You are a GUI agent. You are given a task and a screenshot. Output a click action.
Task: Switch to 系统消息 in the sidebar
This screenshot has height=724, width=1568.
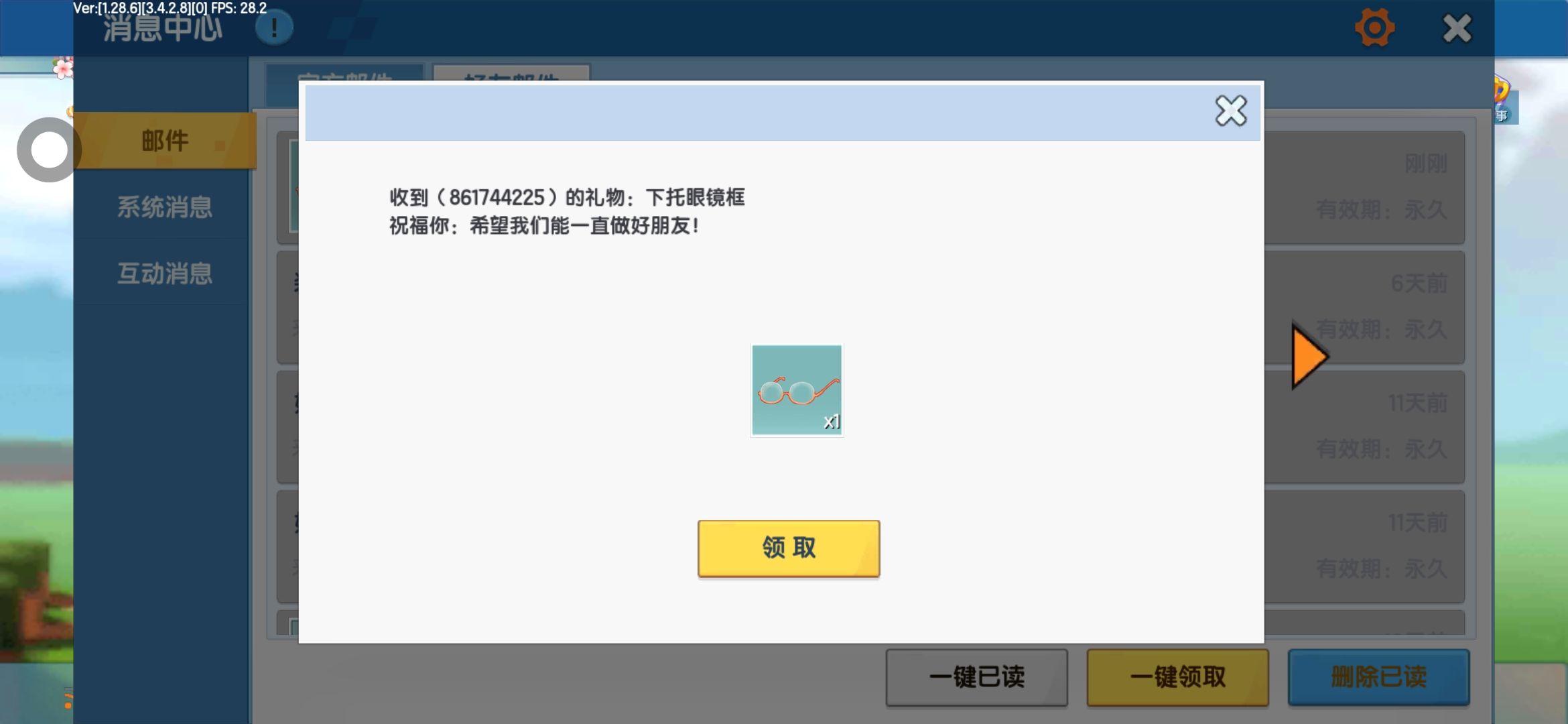tap(165, 207)
